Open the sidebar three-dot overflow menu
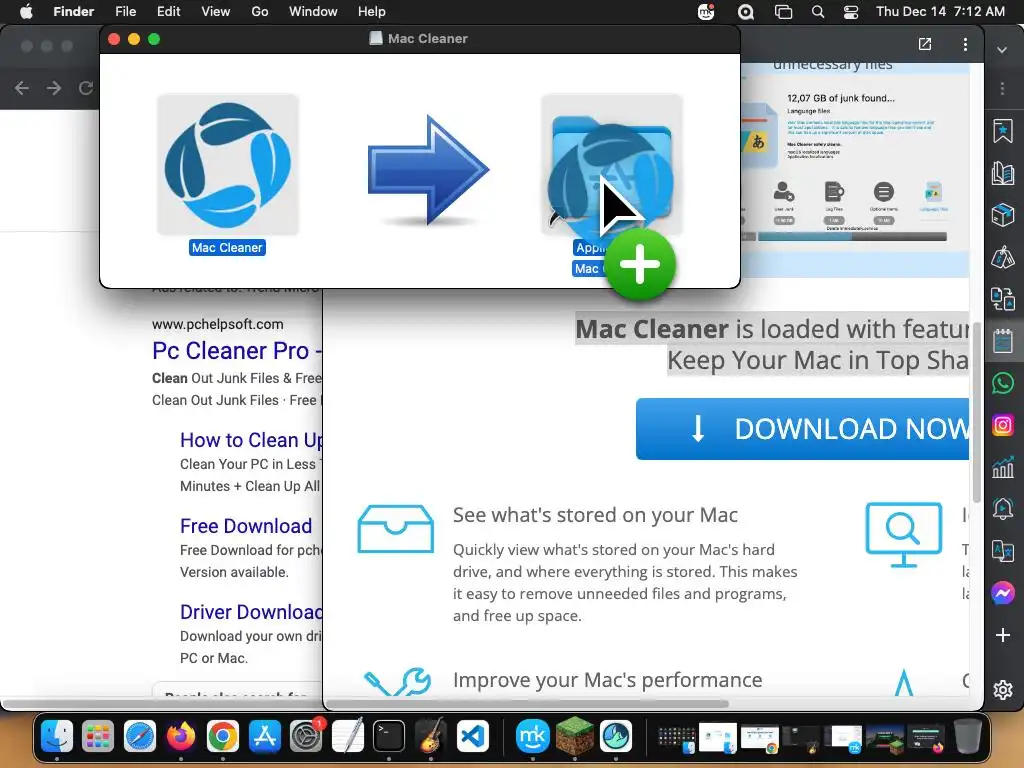 [x=1002, y=88]
